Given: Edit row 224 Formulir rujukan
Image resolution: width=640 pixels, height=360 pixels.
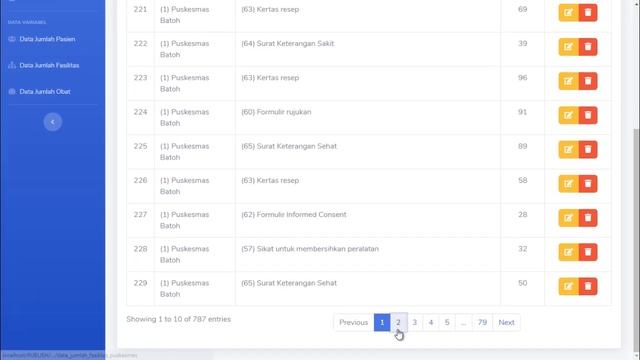Looking at the screenshot, I should coord(568,116).
